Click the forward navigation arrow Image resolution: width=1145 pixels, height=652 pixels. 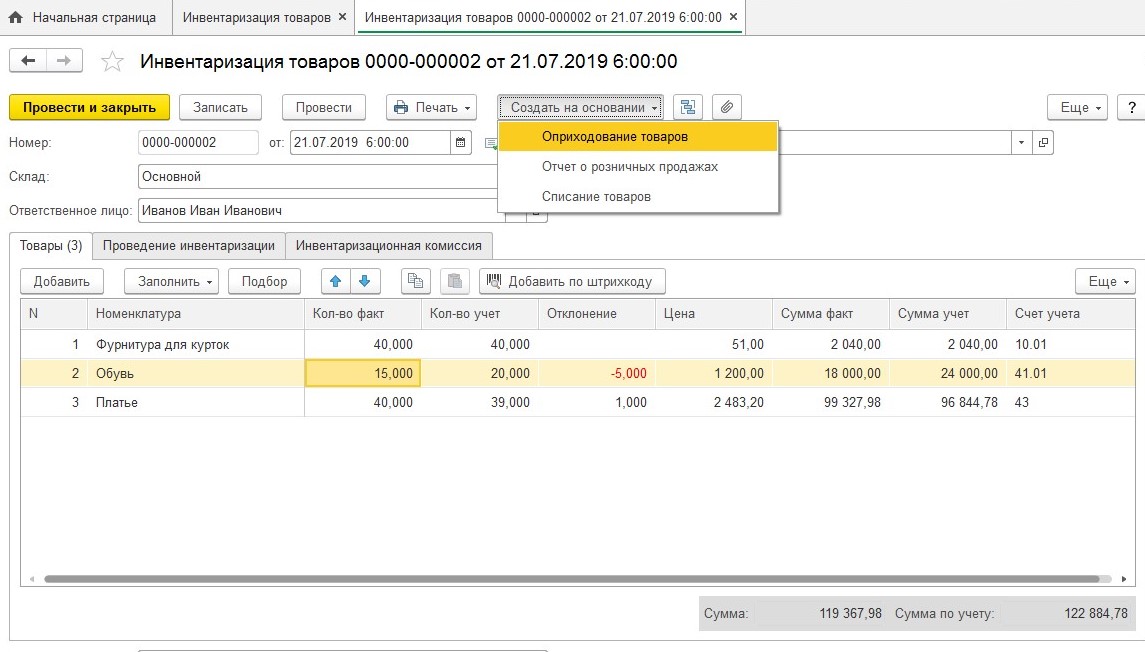click(x=63, y=61)
